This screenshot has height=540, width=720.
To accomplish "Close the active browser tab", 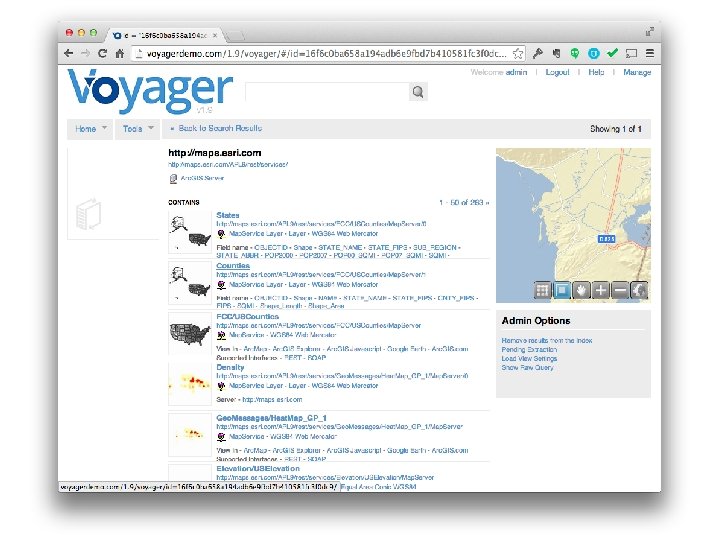I will [x=215, y=35].
